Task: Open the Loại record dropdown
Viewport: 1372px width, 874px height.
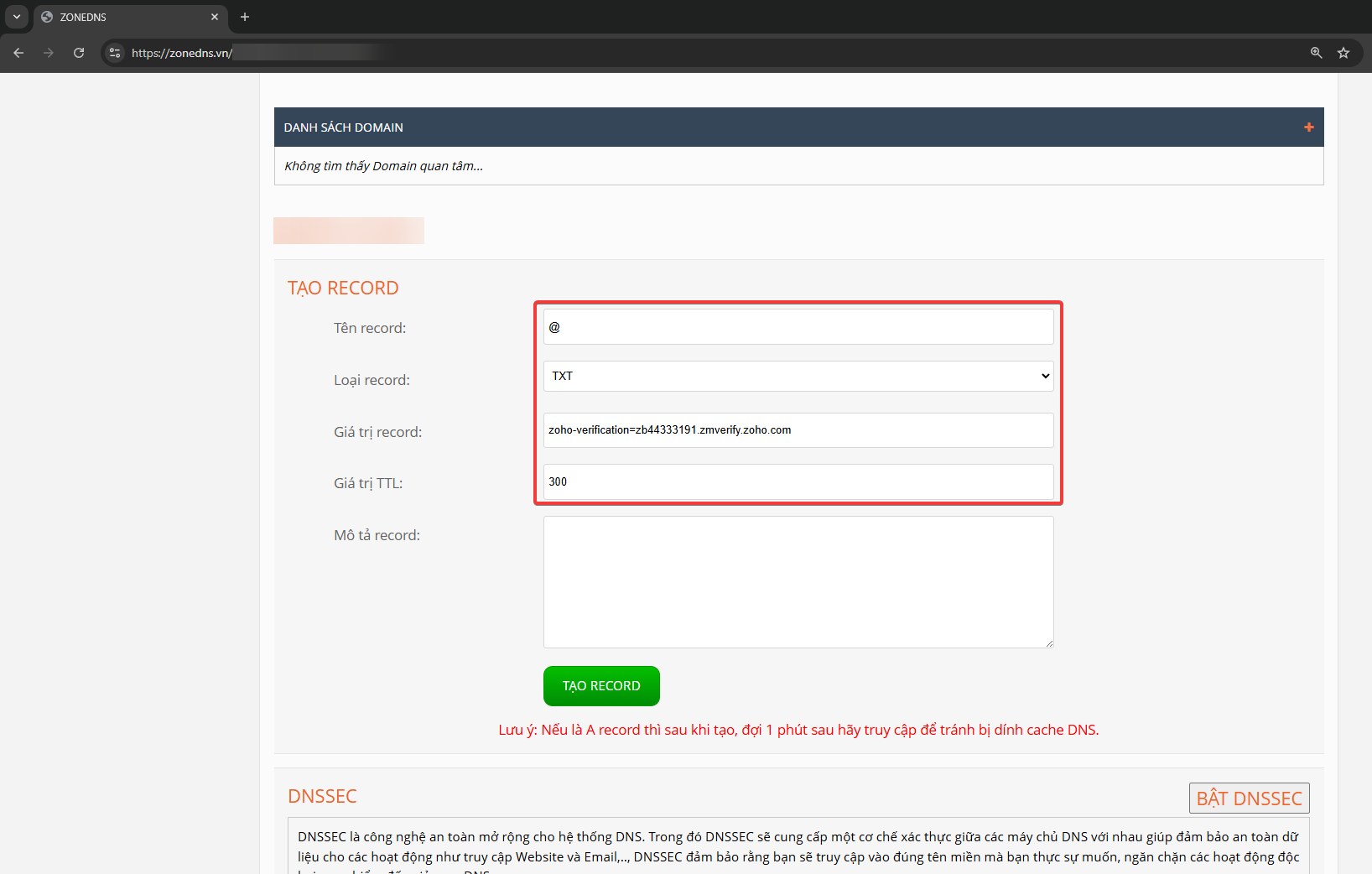Action: click(798, 377)
